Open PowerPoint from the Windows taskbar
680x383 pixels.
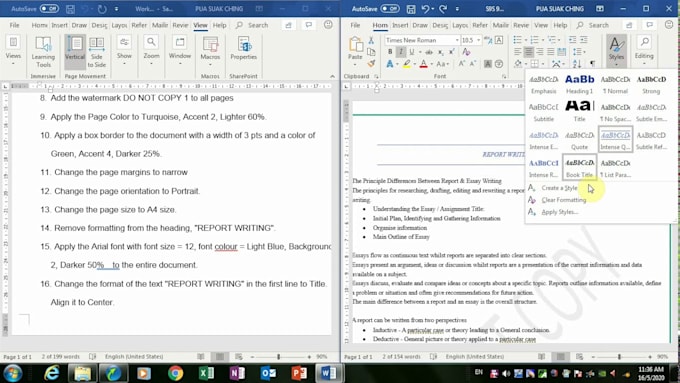coord(299,373)
